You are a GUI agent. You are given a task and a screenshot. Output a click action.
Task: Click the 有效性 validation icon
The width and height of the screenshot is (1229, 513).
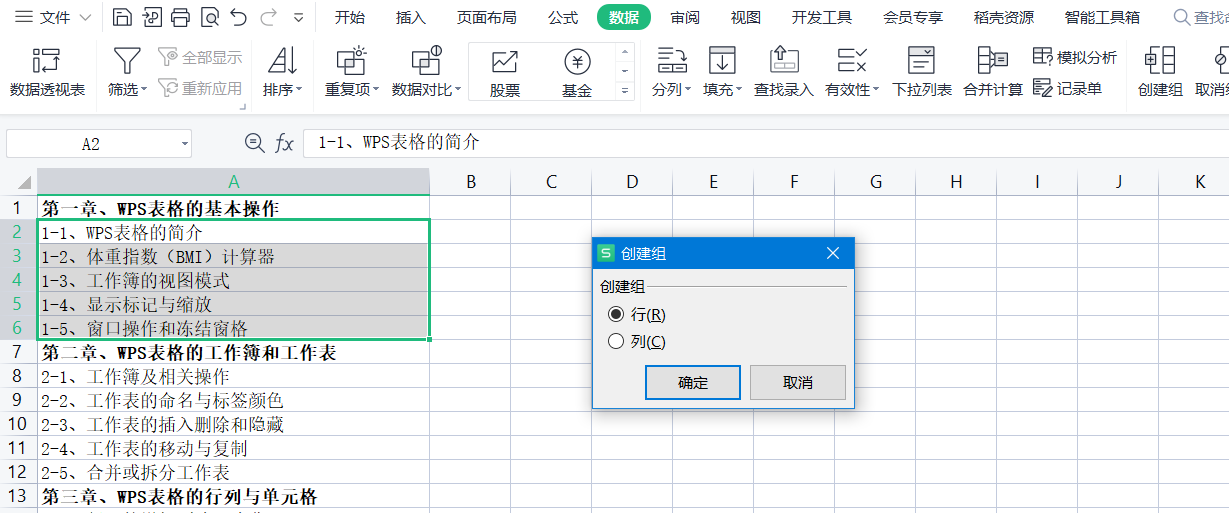point(852,62)
